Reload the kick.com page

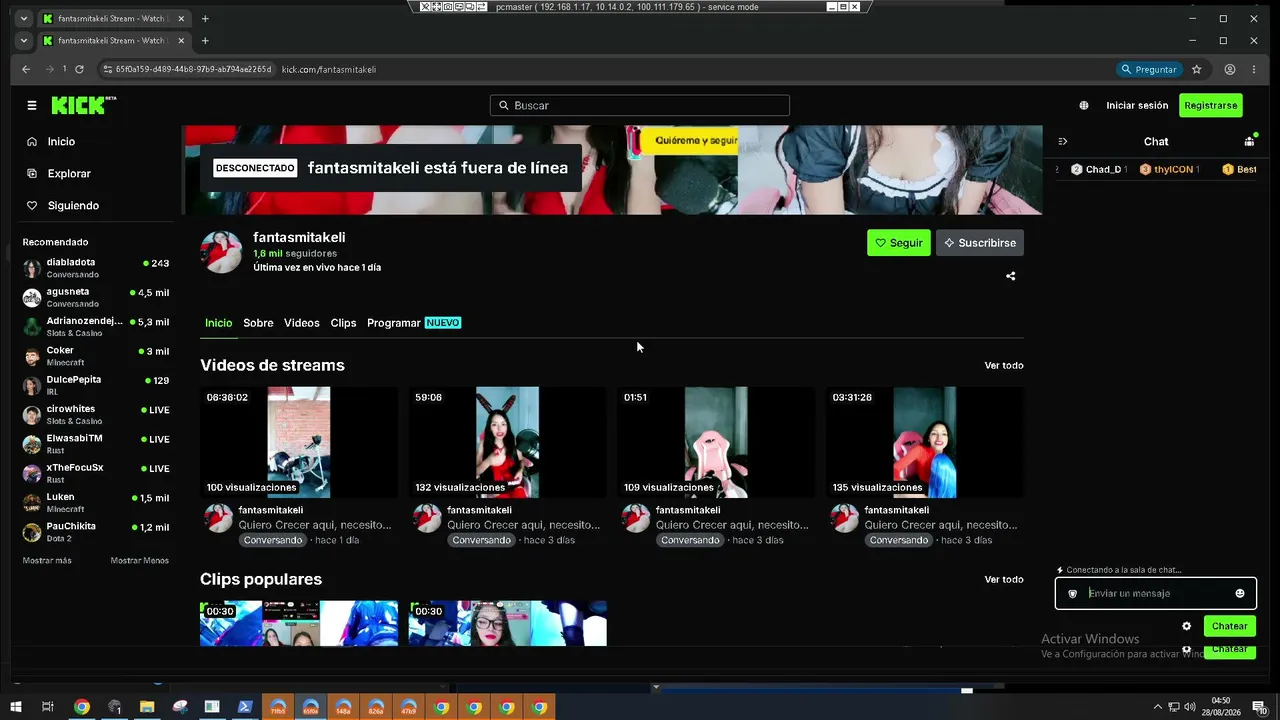(x=79, y=69)
